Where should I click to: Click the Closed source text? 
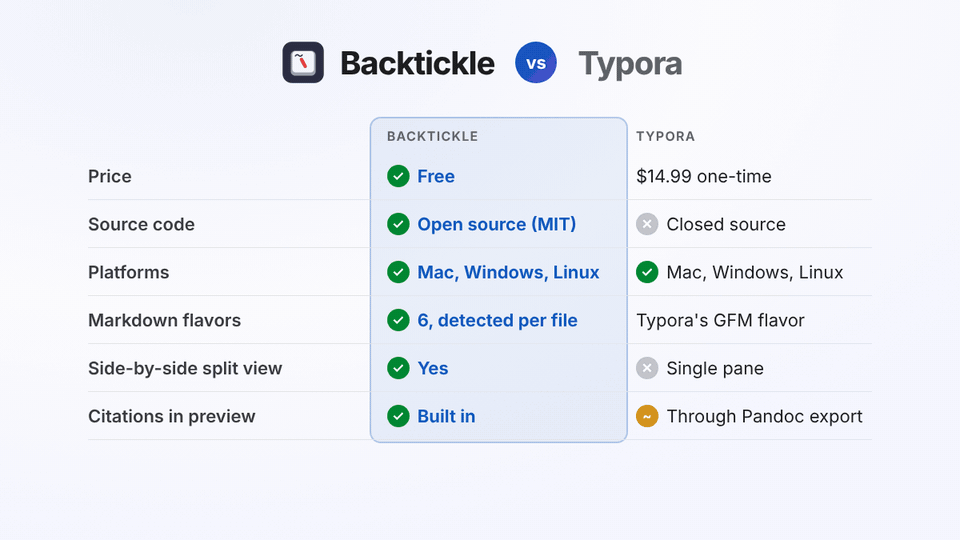[726, 224]
